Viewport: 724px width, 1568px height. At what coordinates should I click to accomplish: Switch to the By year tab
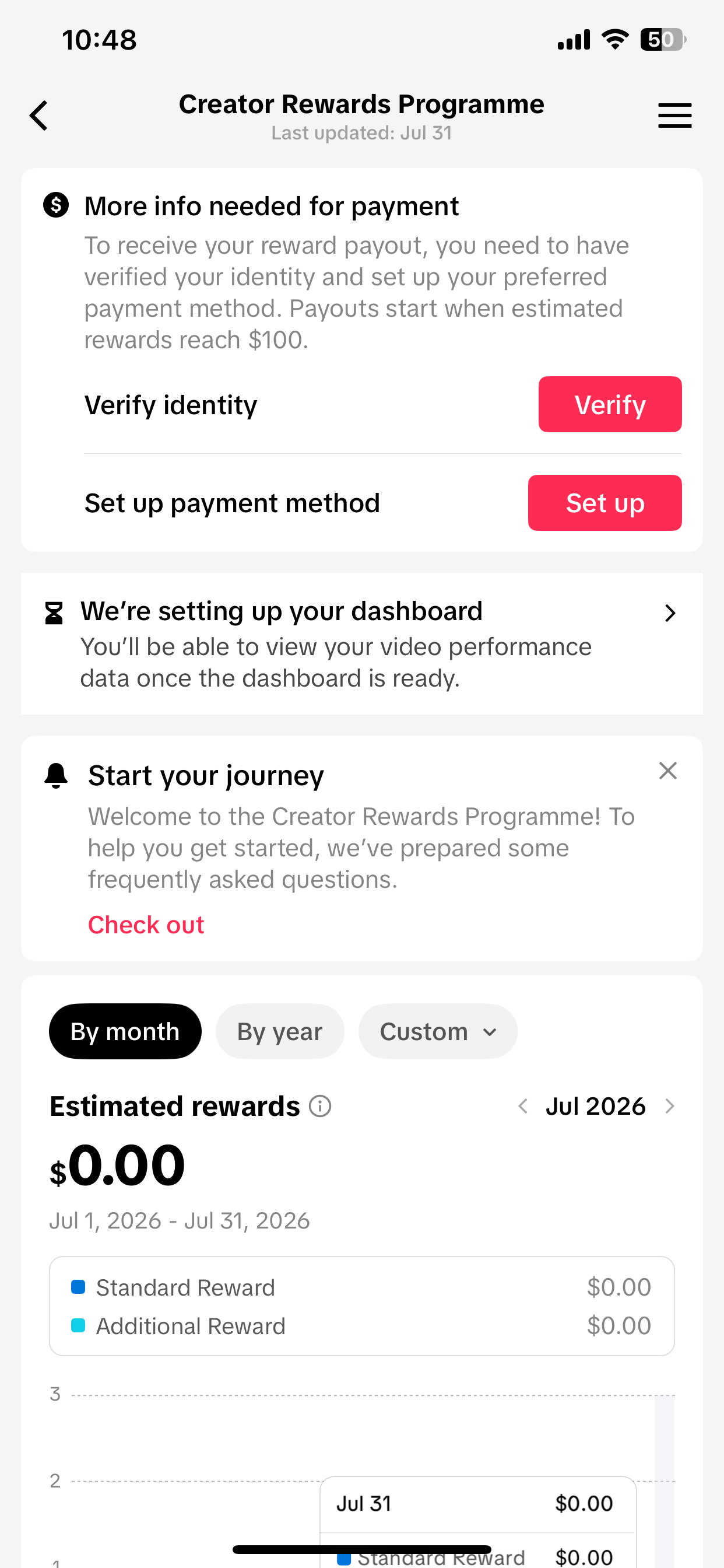[280, 1032]
